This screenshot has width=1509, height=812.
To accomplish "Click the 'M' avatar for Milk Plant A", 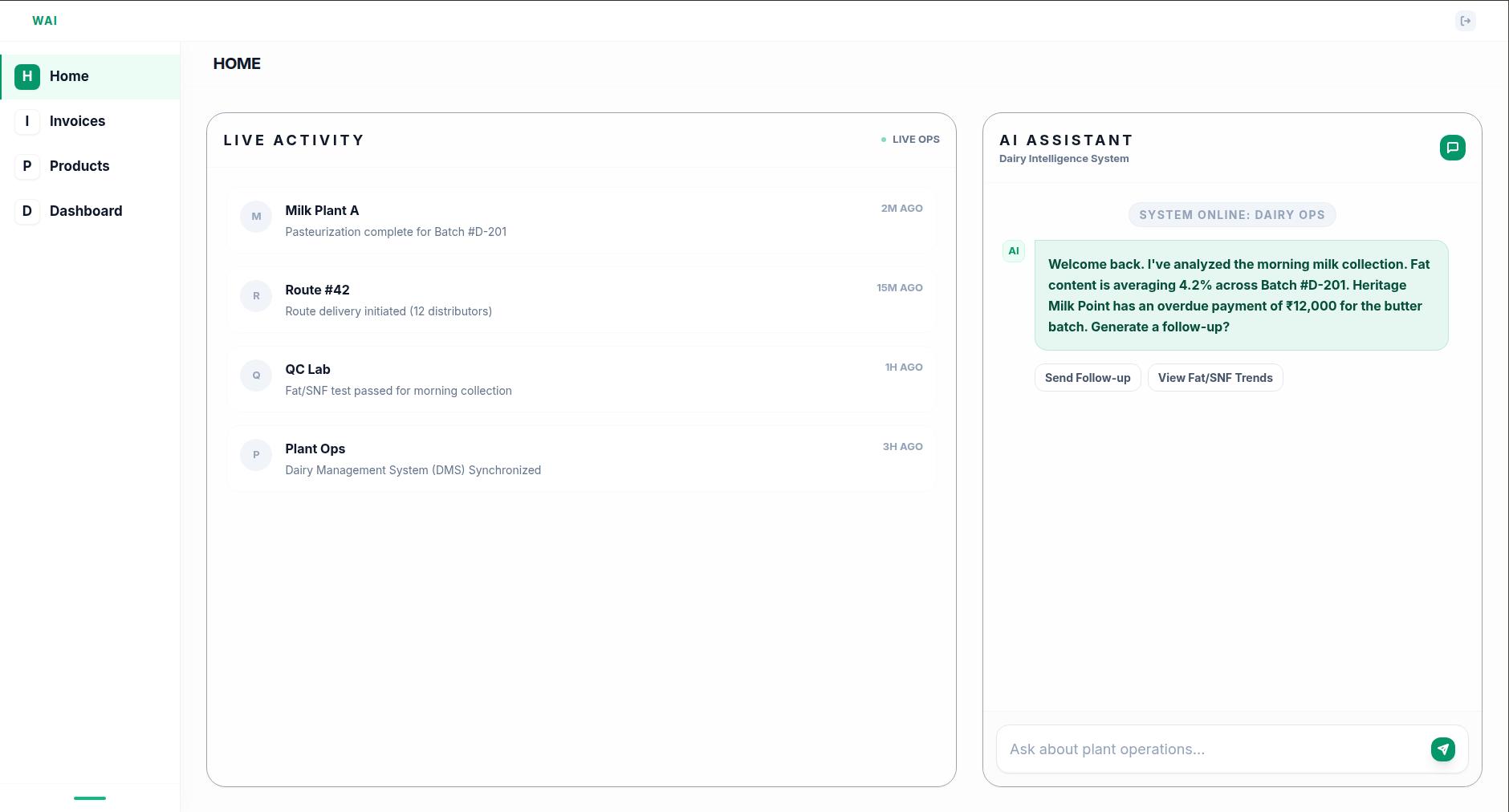I will tap(256, 217).
